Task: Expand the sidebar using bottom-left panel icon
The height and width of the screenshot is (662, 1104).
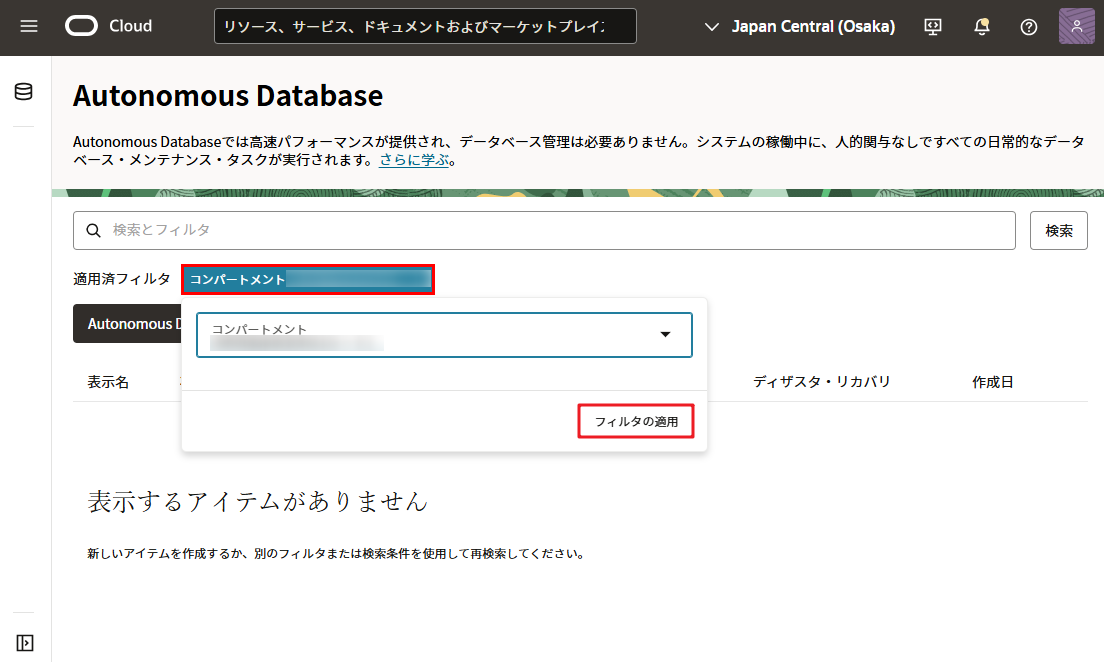Action: tap(25, 643)
